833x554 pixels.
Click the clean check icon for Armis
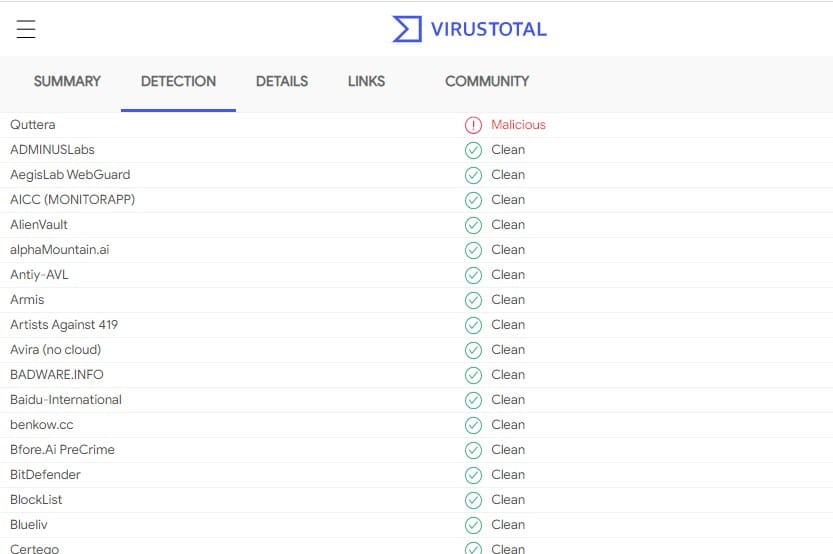click(x=473, y=300)
